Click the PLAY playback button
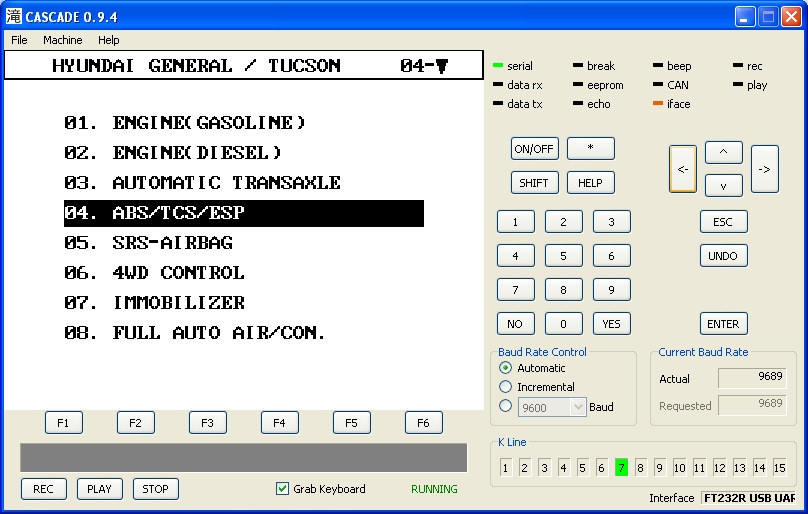The width and height of the screenshot is (808, 514). coord(99,489)
